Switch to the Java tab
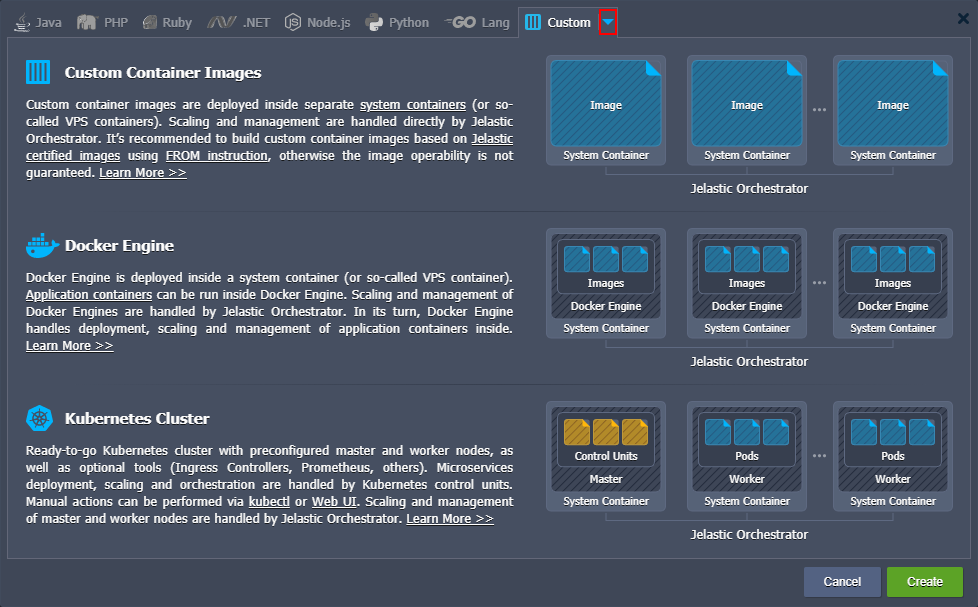The image size is (978, 607). pyautogui.click(x=38, y=22)
